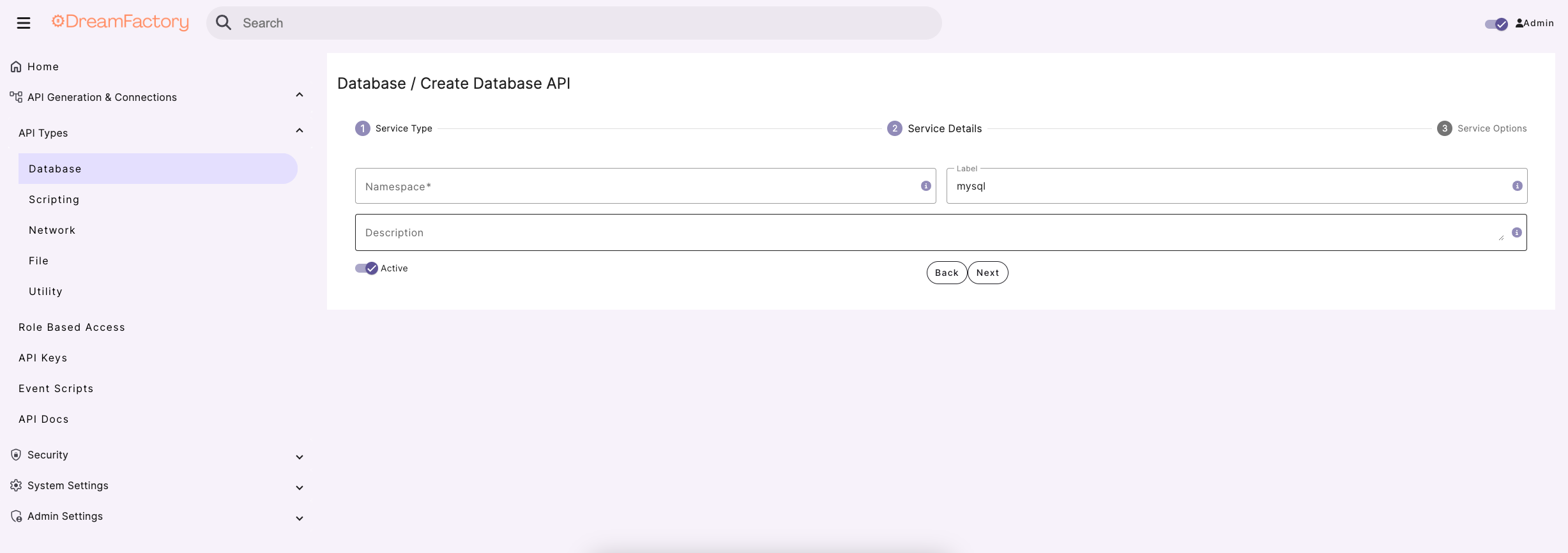This screenshot has height=553, width=1568.
Task: Collapse the API Generation & Connections section
Action: tap(299, 95)
